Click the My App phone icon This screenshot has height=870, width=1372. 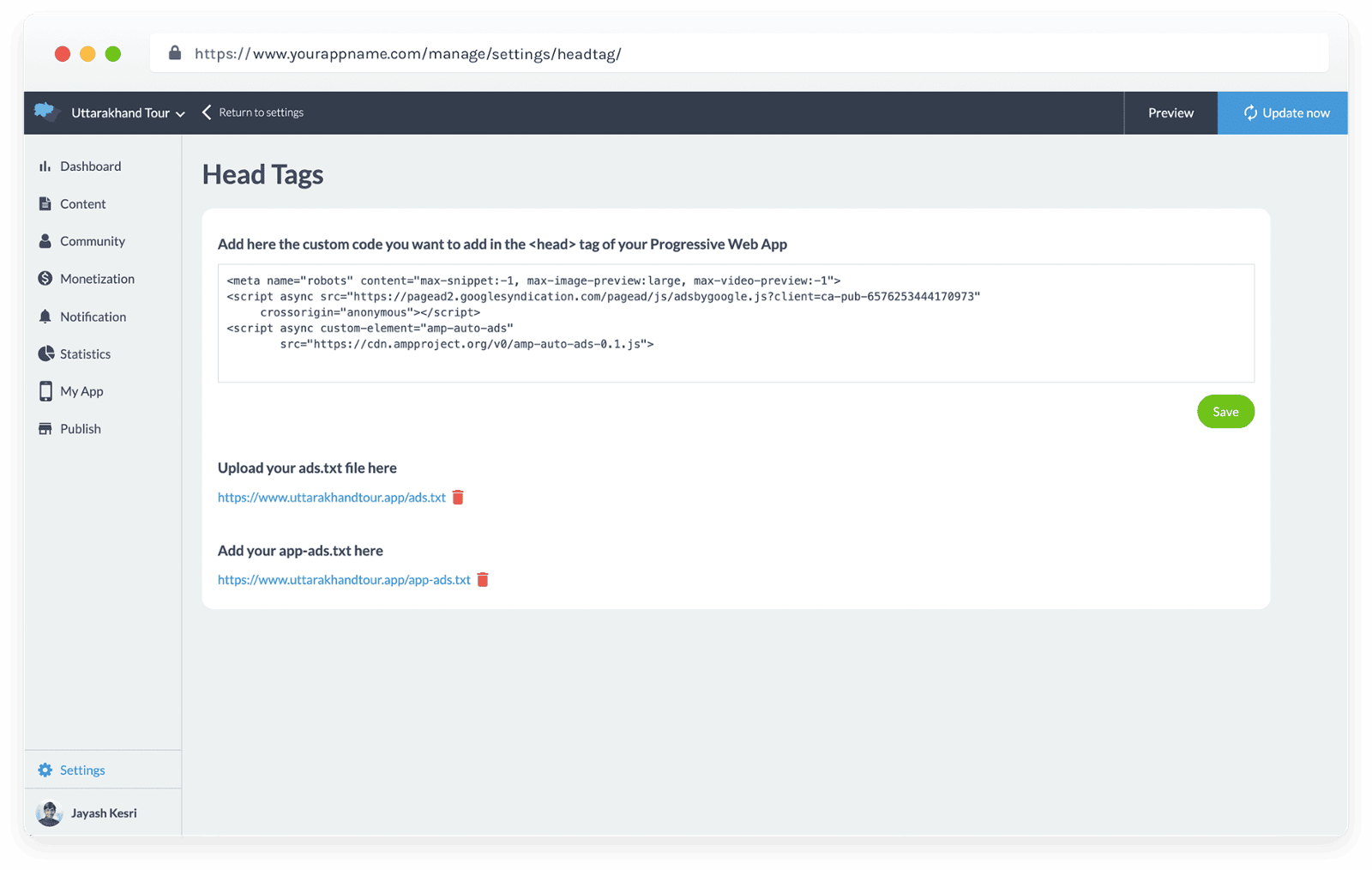point(45,391)
